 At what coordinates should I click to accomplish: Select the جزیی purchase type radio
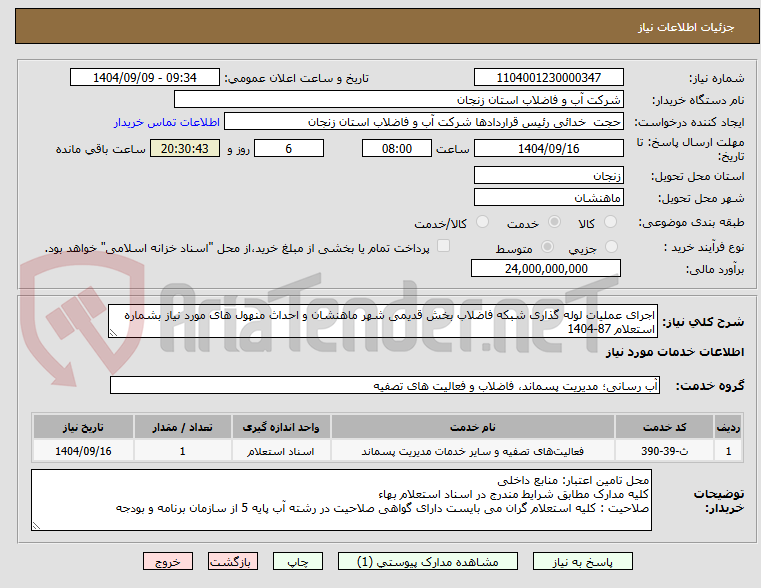pyautogui.click(x=611, y=246)
